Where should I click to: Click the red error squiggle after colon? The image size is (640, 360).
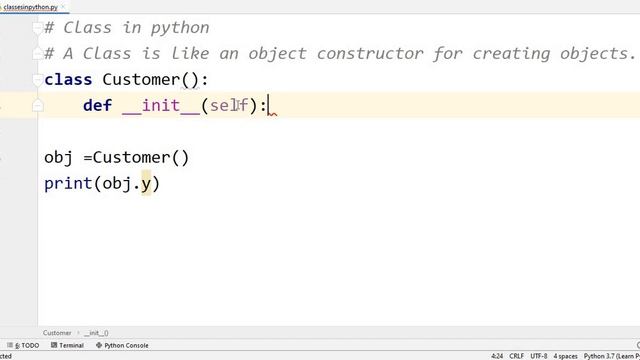[273, 114]
